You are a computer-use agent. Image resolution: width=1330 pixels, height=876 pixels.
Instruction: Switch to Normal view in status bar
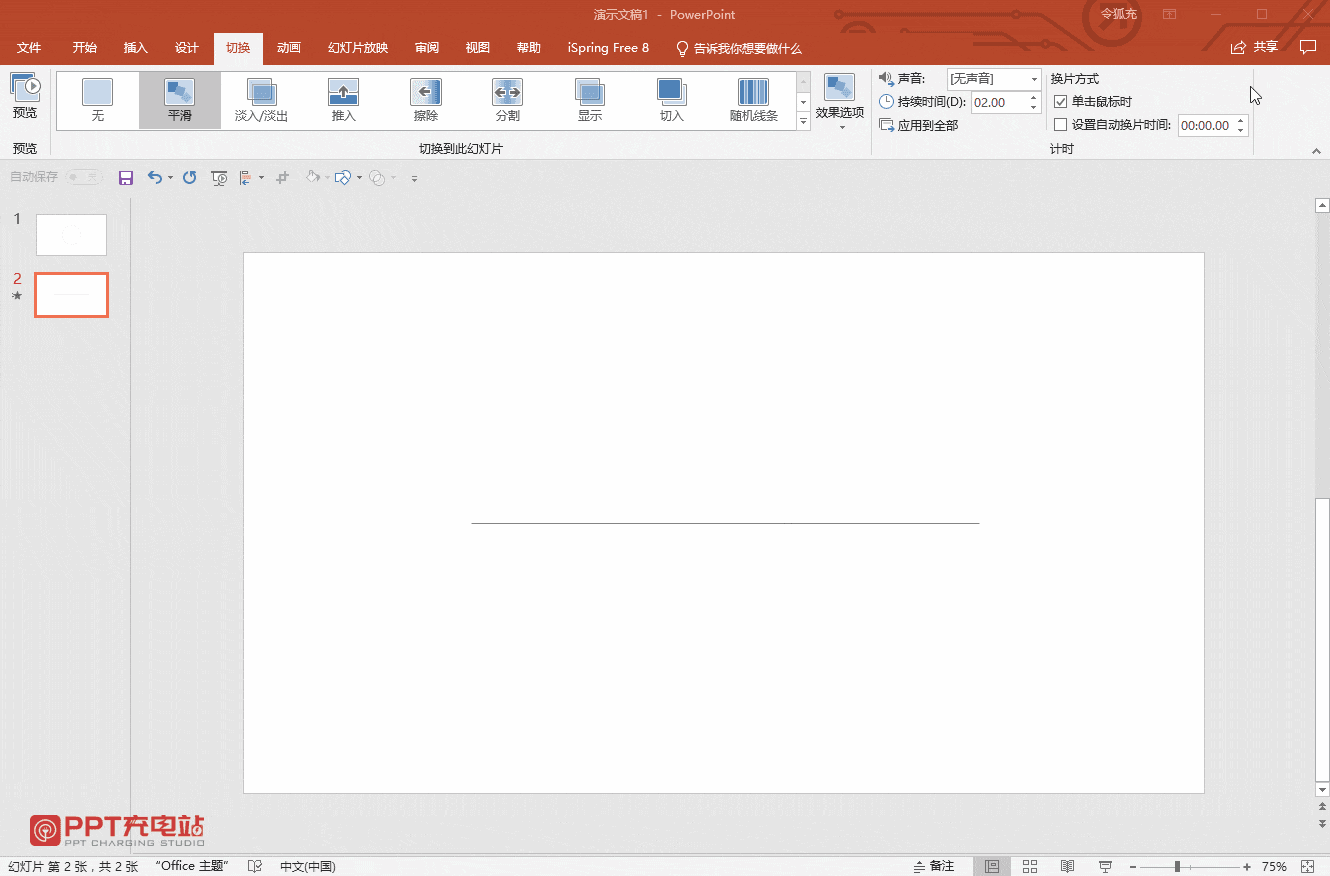tap(992, 866)
